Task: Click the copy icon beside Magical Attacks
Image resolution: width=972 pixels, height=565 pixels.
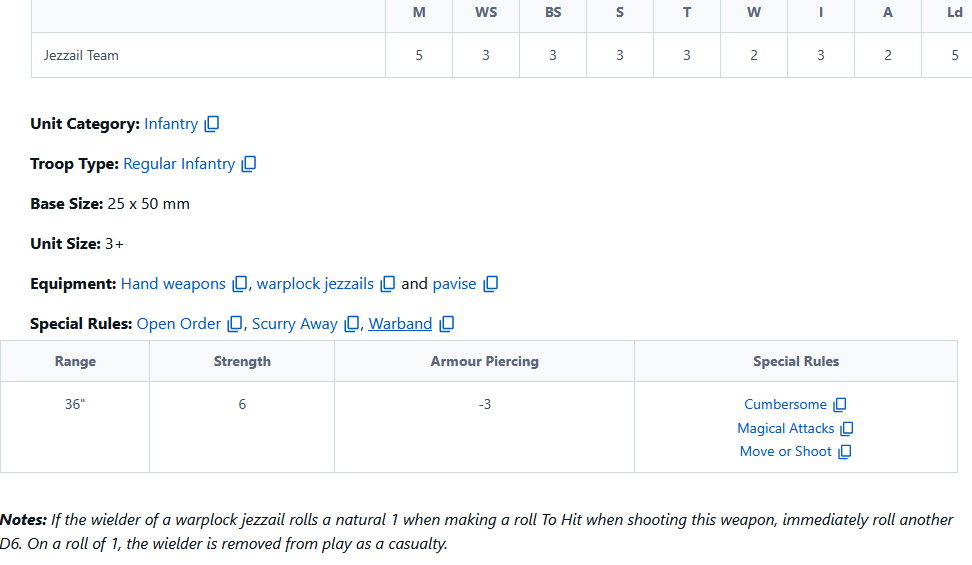Action: (x=847, y=429)
